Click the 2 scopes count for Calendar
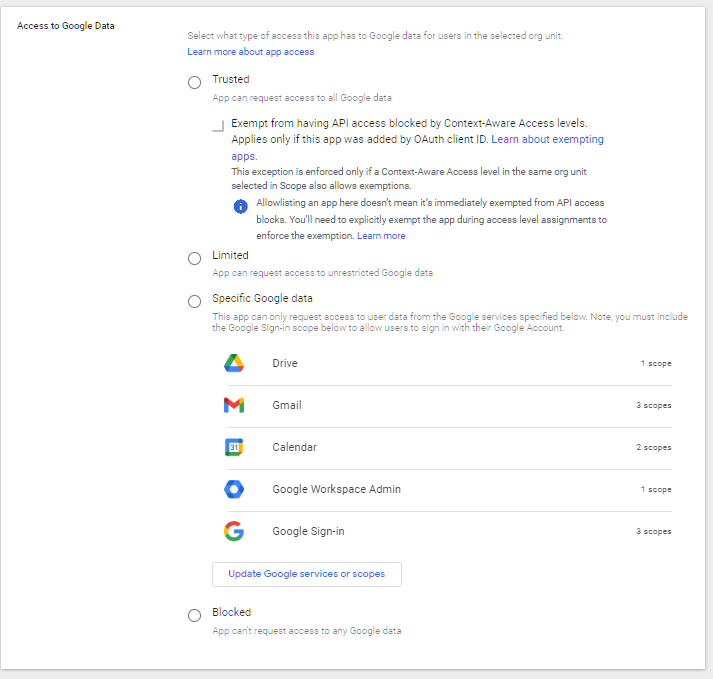Image resolution: width=713 pixels, height=679 pixels. [654, 447]
